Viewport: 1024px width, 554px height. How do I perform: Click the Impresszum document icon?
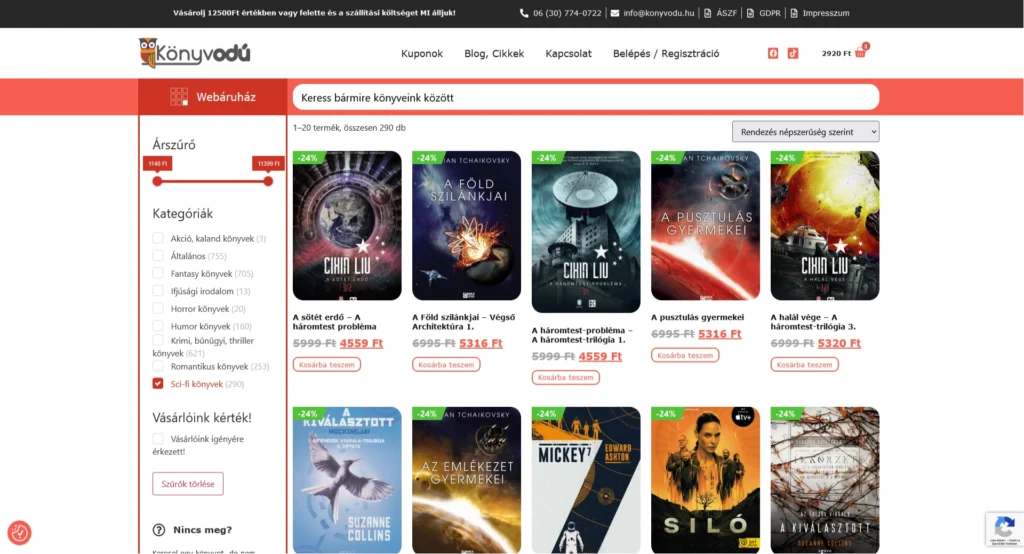click(794, 13)
